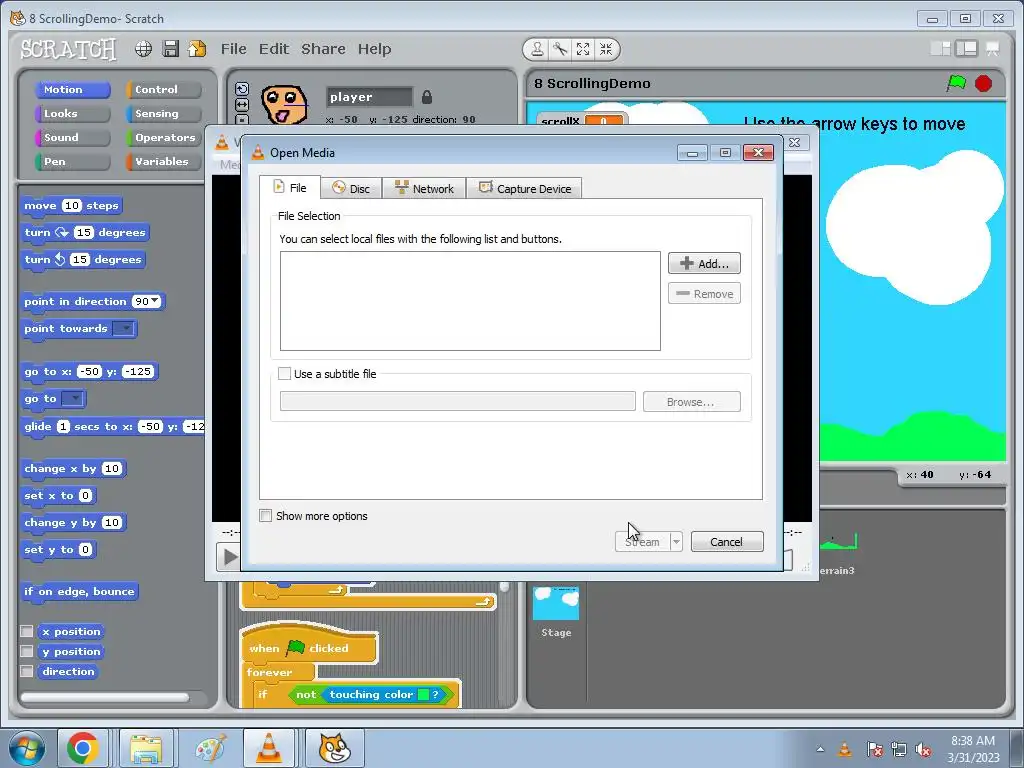Enable 'Use a subtitle file' checkbox
Screen dimensions: 1024x768
click(x=284, y=374)
